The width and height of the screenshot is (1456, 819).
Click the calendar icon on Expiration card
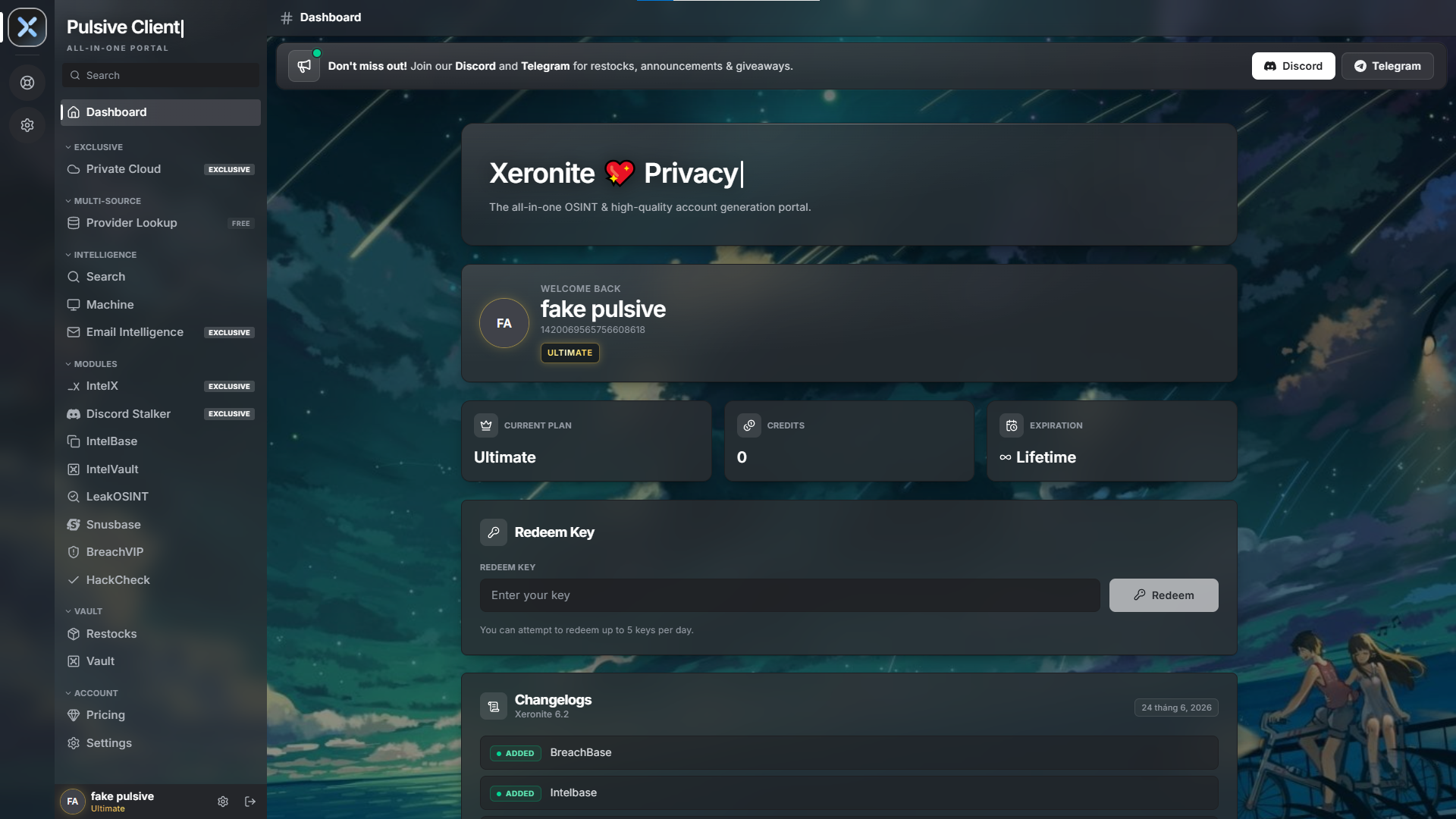[1012, 425]
